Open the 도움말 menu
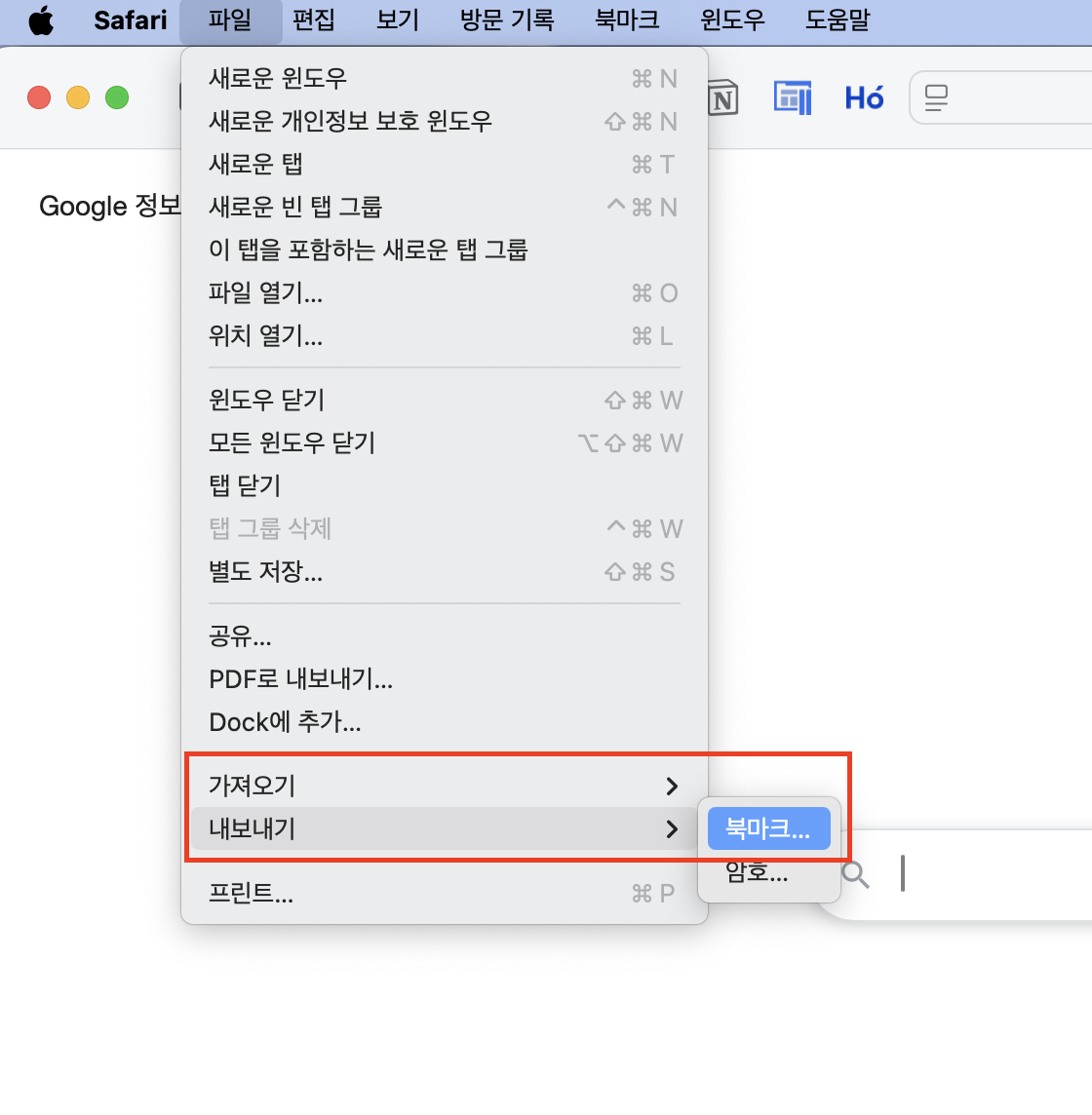This screenshot has width=1092, height=1115. pyautogui.click(x=837, y=21)
